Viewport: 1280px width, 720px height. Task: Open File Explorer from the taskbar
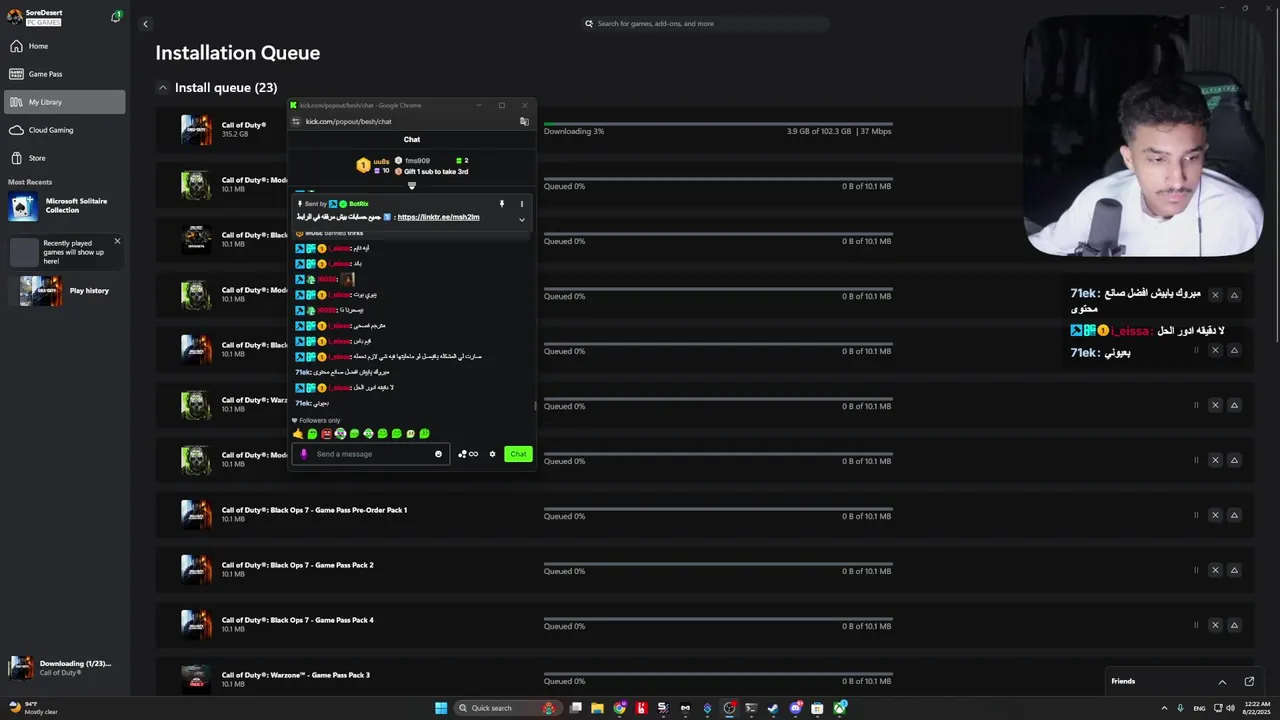click(x=598, y=708)
